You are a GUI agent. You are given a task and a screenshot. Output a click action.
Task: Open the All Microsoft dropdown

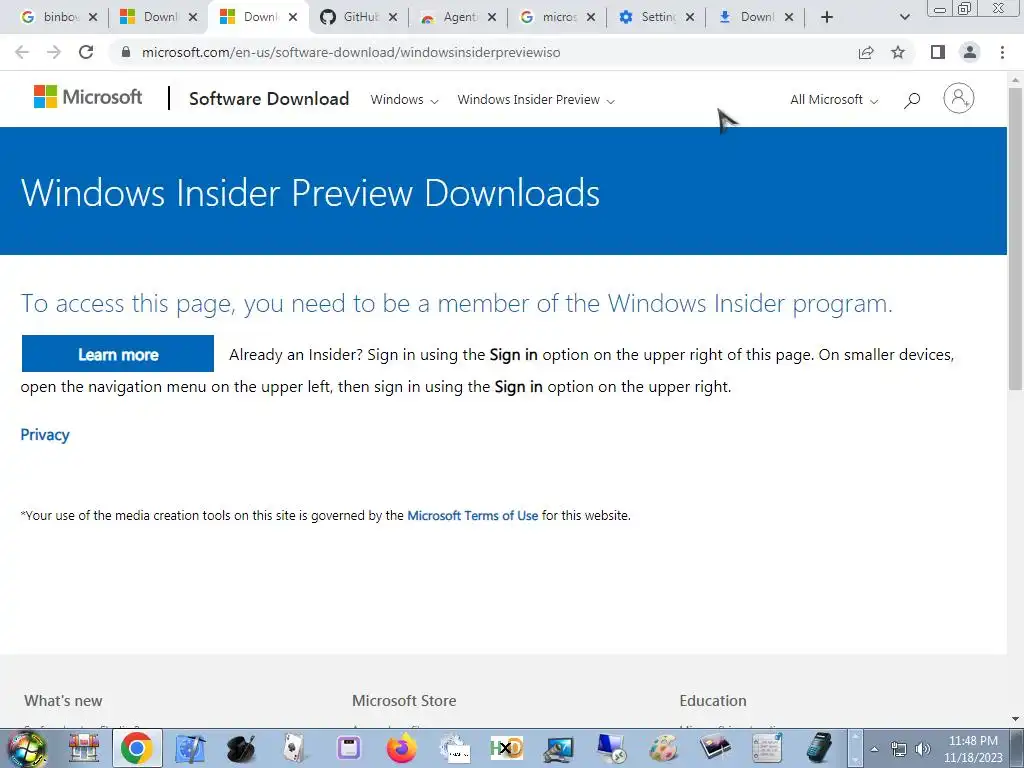pos(833,100)
